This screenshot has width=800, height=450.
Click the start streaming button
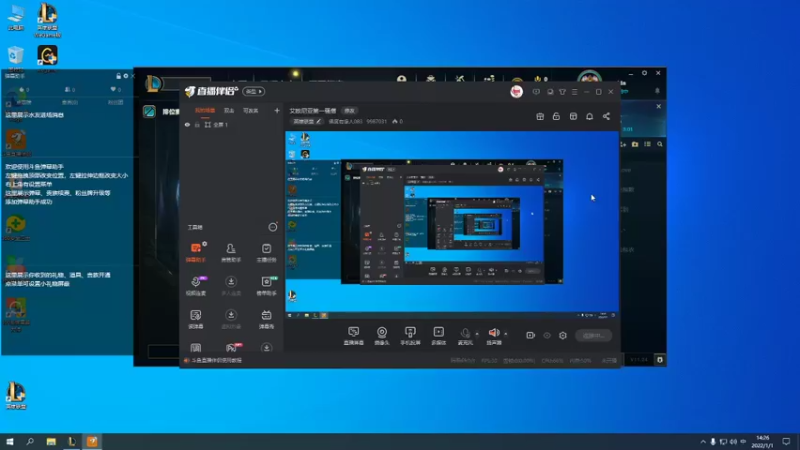(593, 335)
